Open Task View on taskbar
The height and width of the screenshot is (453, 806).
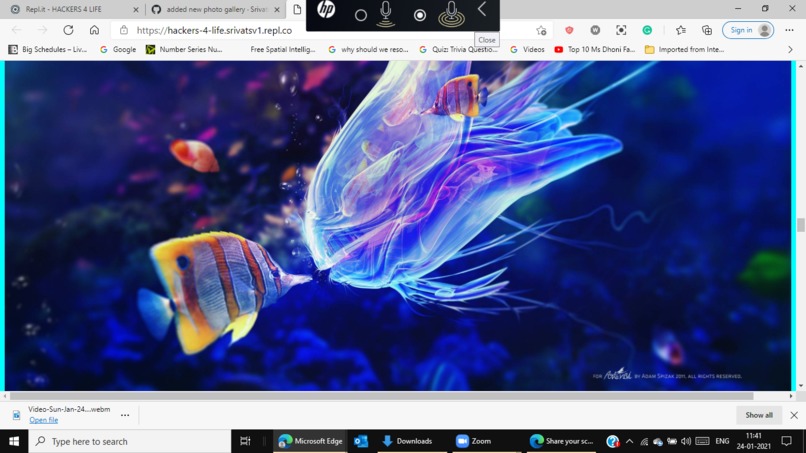point(246,441)
